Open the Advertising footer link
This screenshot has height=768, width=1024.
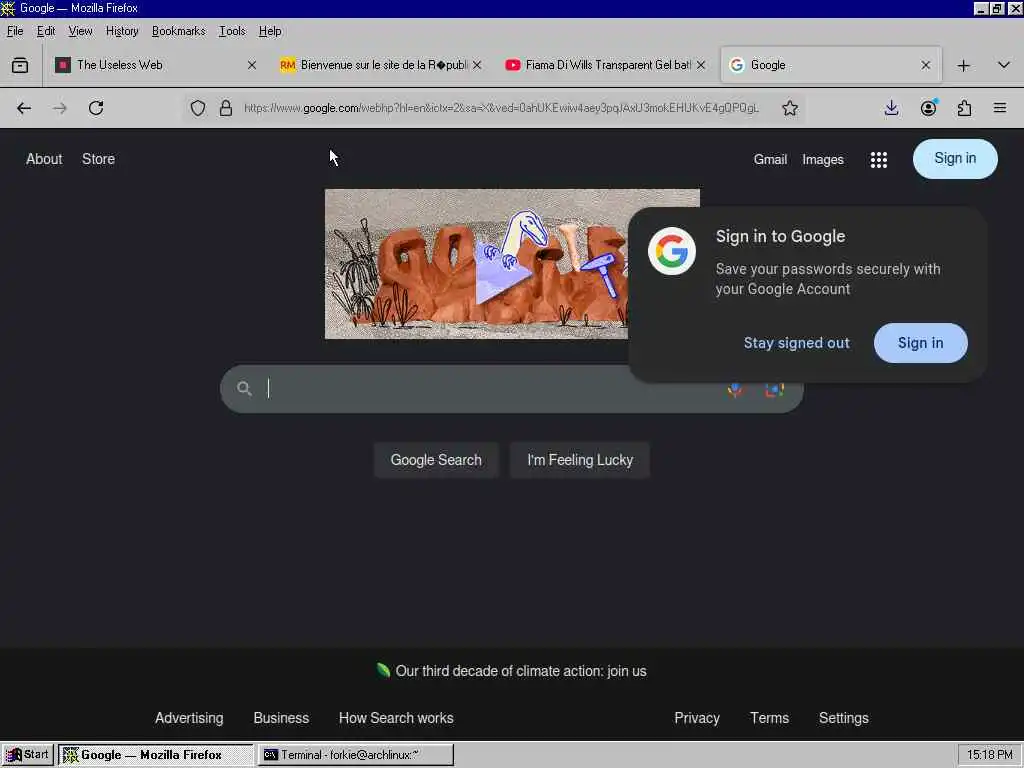[x=189, y=718]
